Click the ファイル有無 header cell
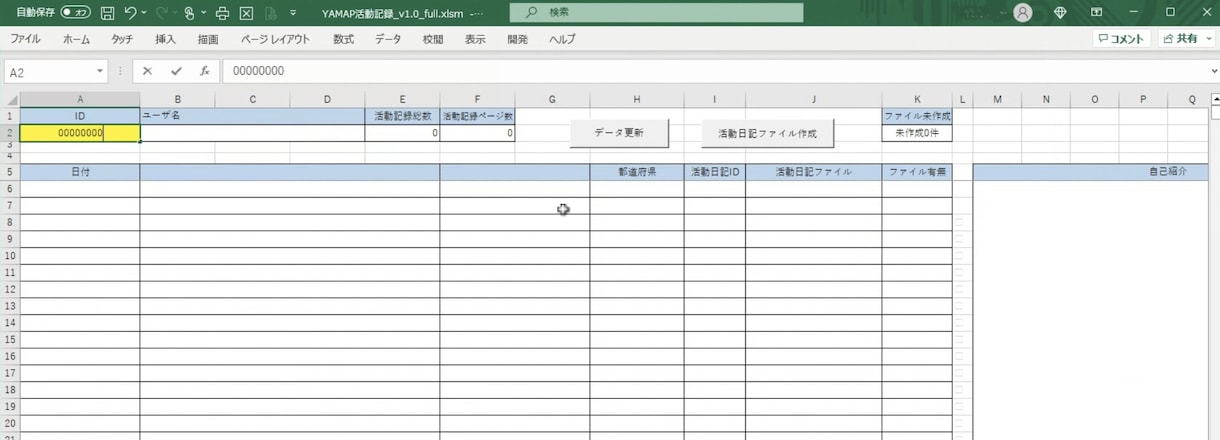Screen dimensions: 1220x440 click(917, 172)
